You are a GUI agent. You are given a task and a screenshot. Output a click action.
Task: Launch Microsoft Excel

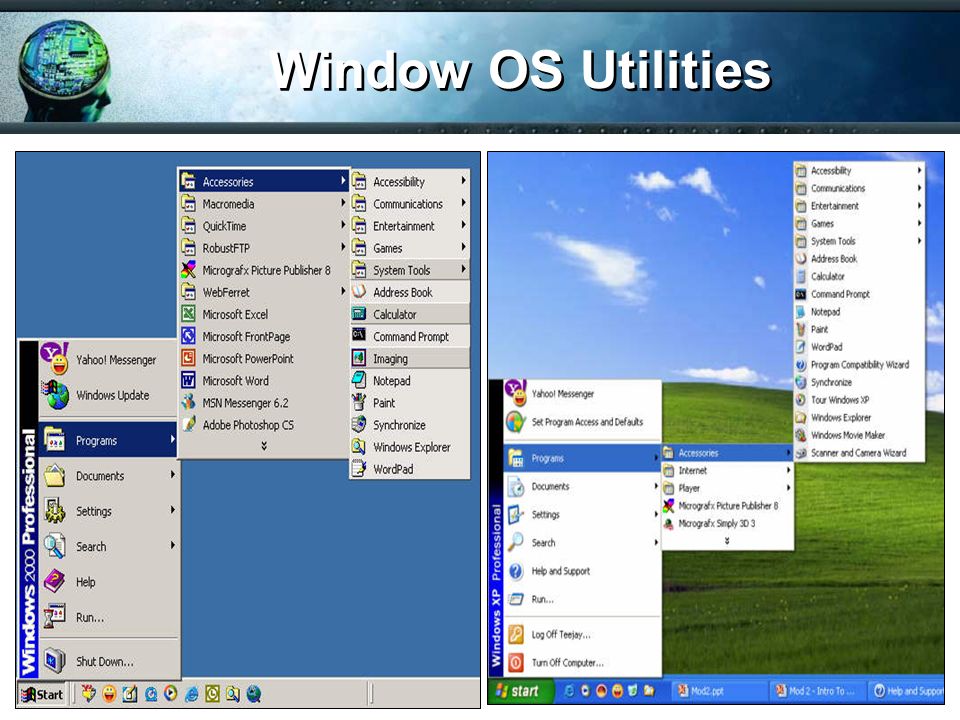(x=264, y=314)
